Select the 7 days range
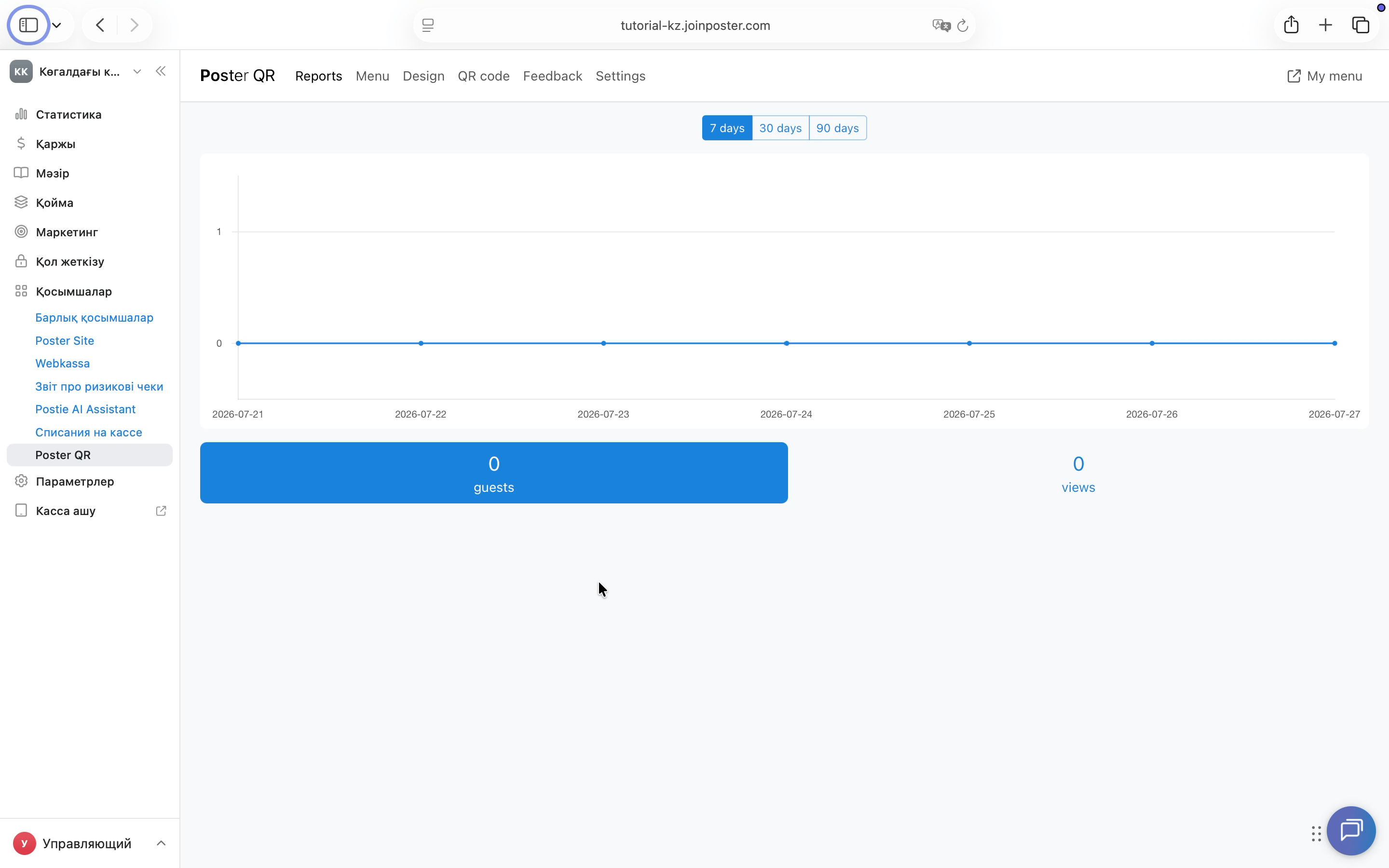This screenshot has width=1389, height=868. click(x=727, y=128)
